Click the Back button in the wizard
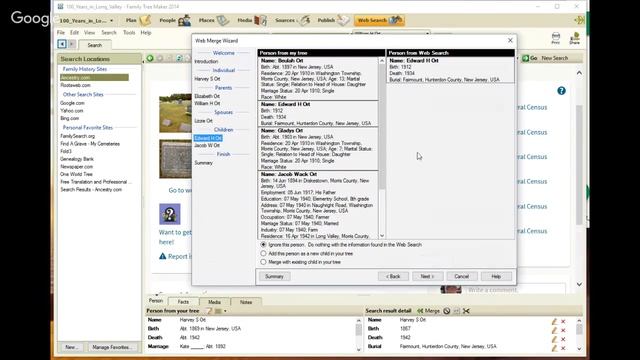The height and width of the screenshot is (360, 640). pos(393,276)
